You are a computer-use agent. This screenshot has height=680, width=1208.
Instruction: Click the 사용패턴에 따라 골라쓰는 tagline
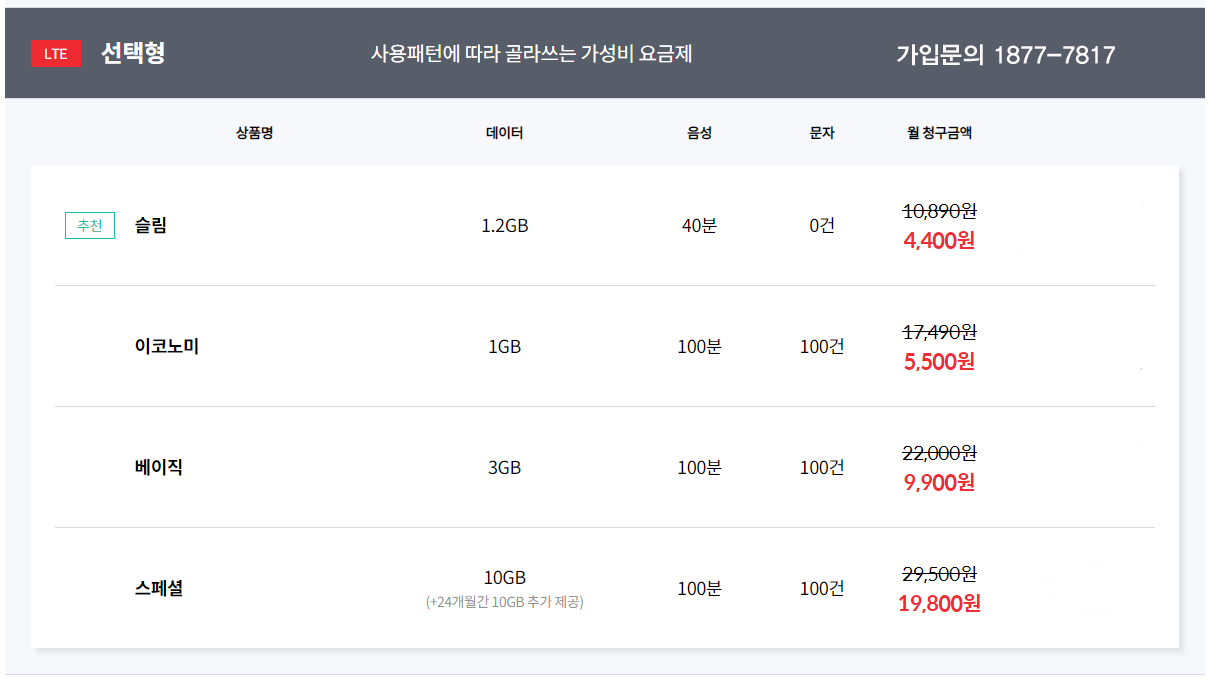point(531,54)
